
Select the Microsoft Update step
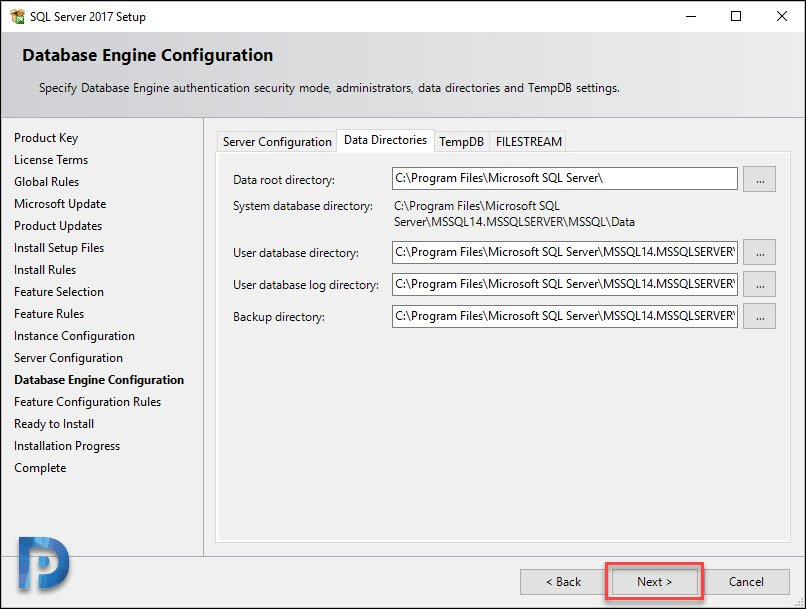point(60,204)
